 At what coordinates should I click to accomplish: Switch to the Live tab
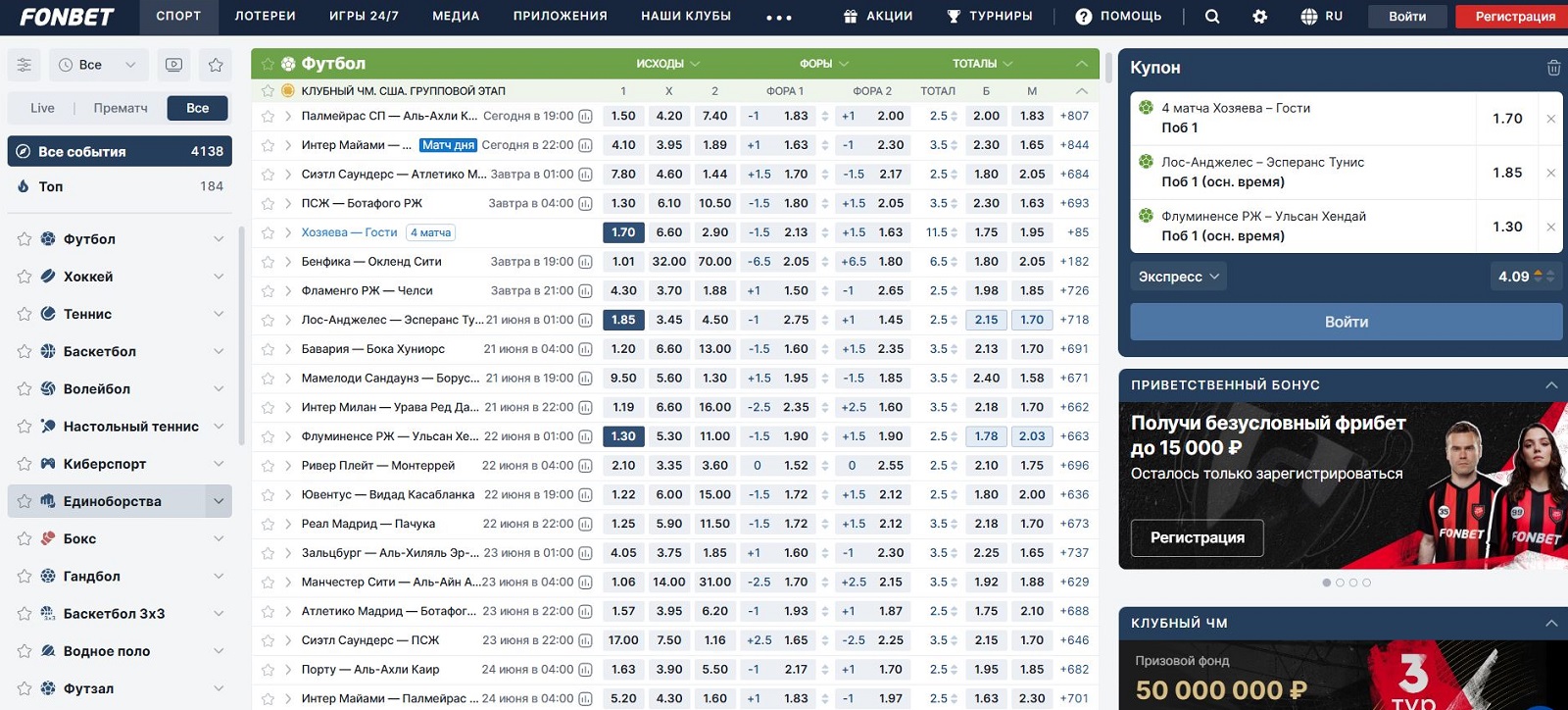(x=42, y=108)
